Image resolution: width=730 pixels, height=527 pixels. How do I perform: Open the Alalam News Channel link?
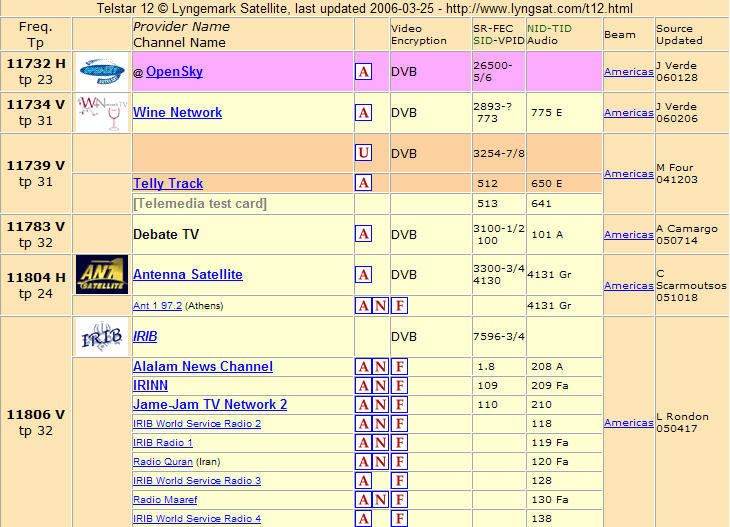tap(203, 366)
